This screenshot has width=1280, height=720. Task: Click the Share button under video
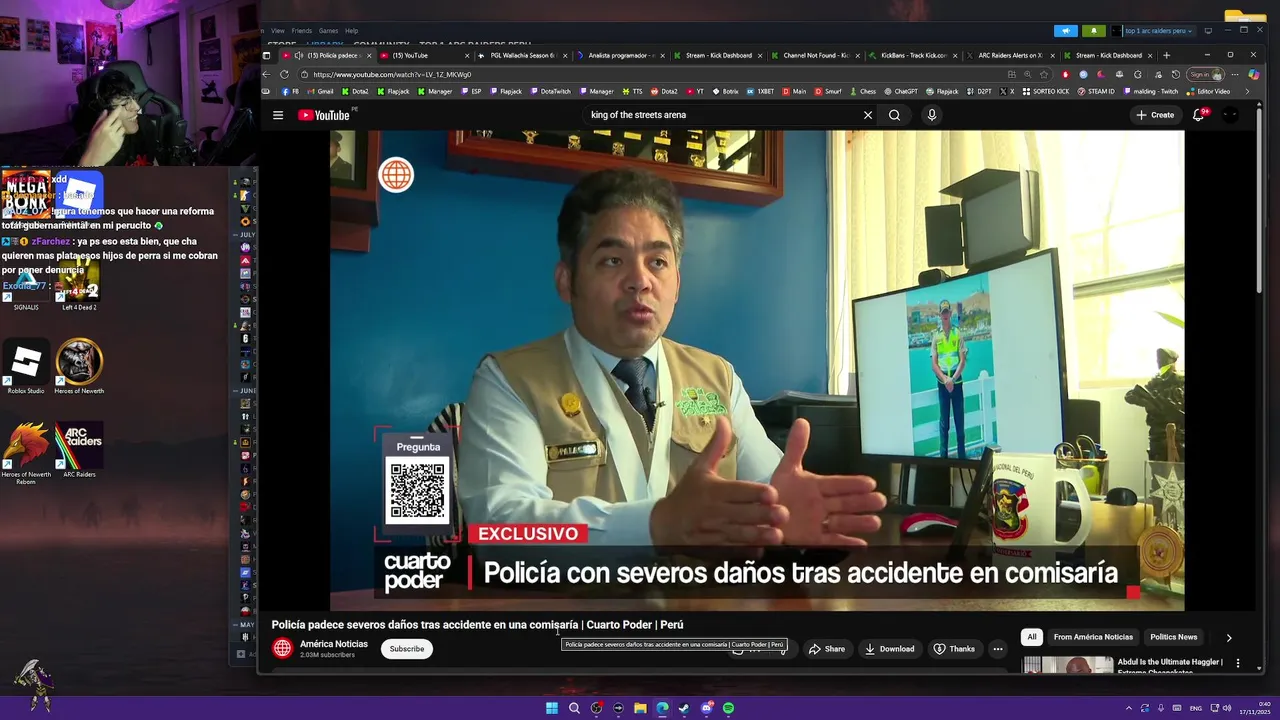tap(827, 649)
